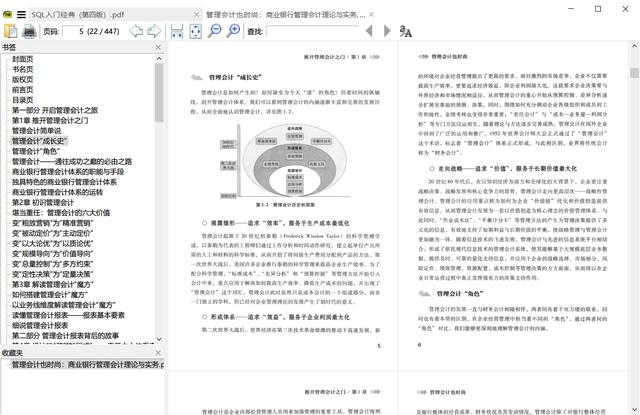Open favorite 管理会计也时尚 in 收藏夹
The height and width of the screenshot is (415, 640).
(x=87, y=365)
